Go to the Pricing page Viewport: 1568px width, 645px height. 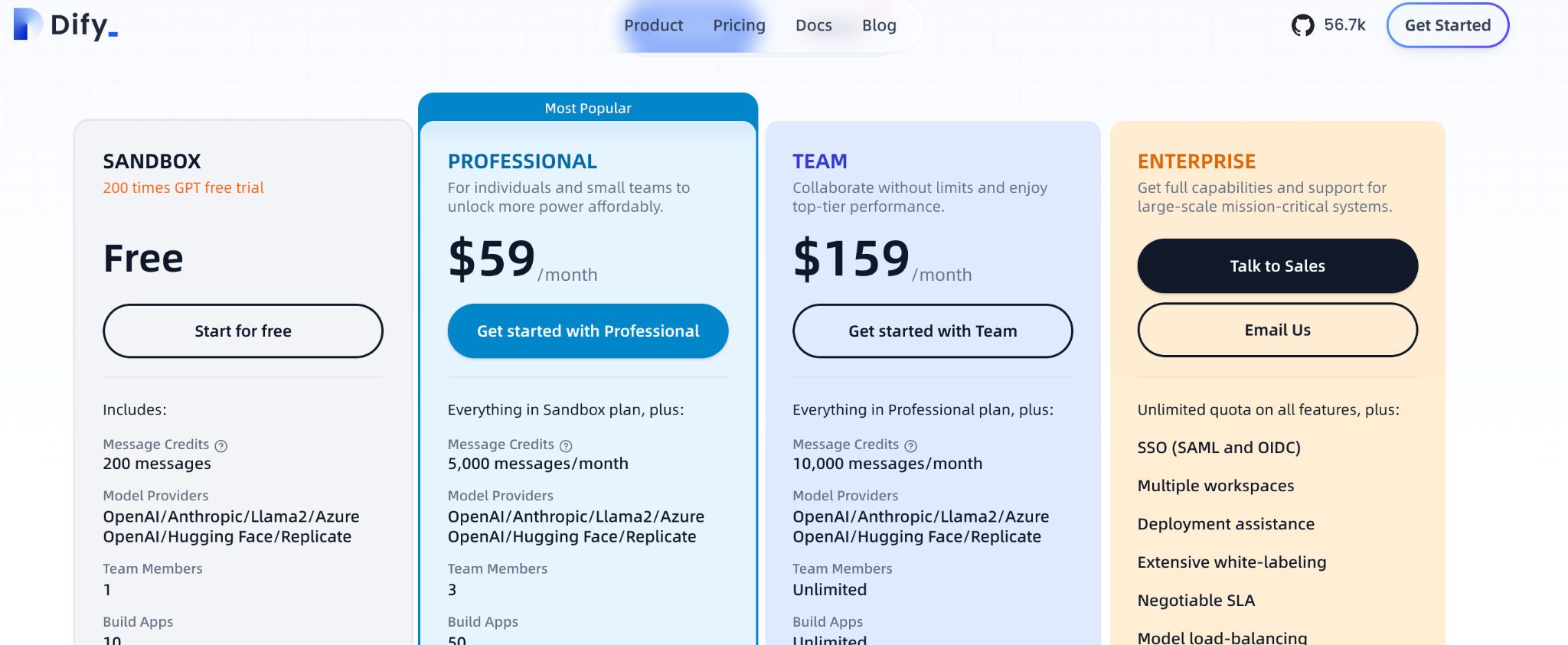(x=739, y=25)
